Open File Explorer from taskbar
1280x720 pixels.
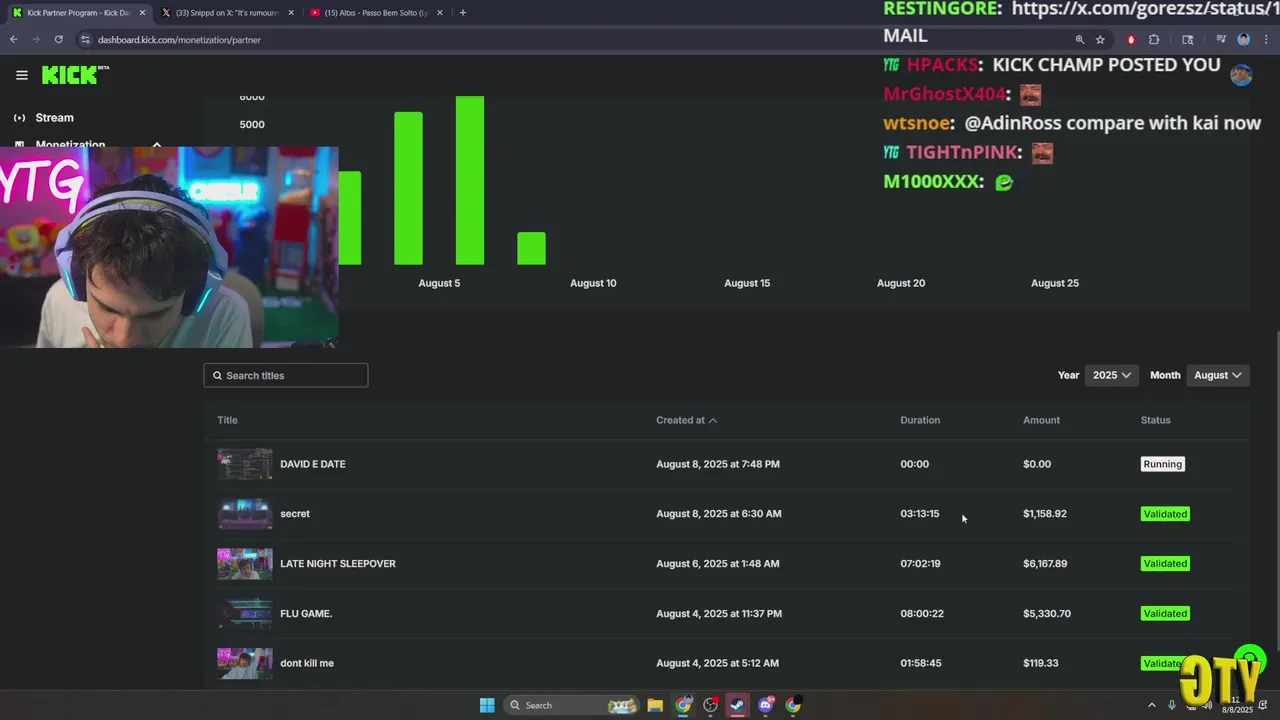[655, 705]
